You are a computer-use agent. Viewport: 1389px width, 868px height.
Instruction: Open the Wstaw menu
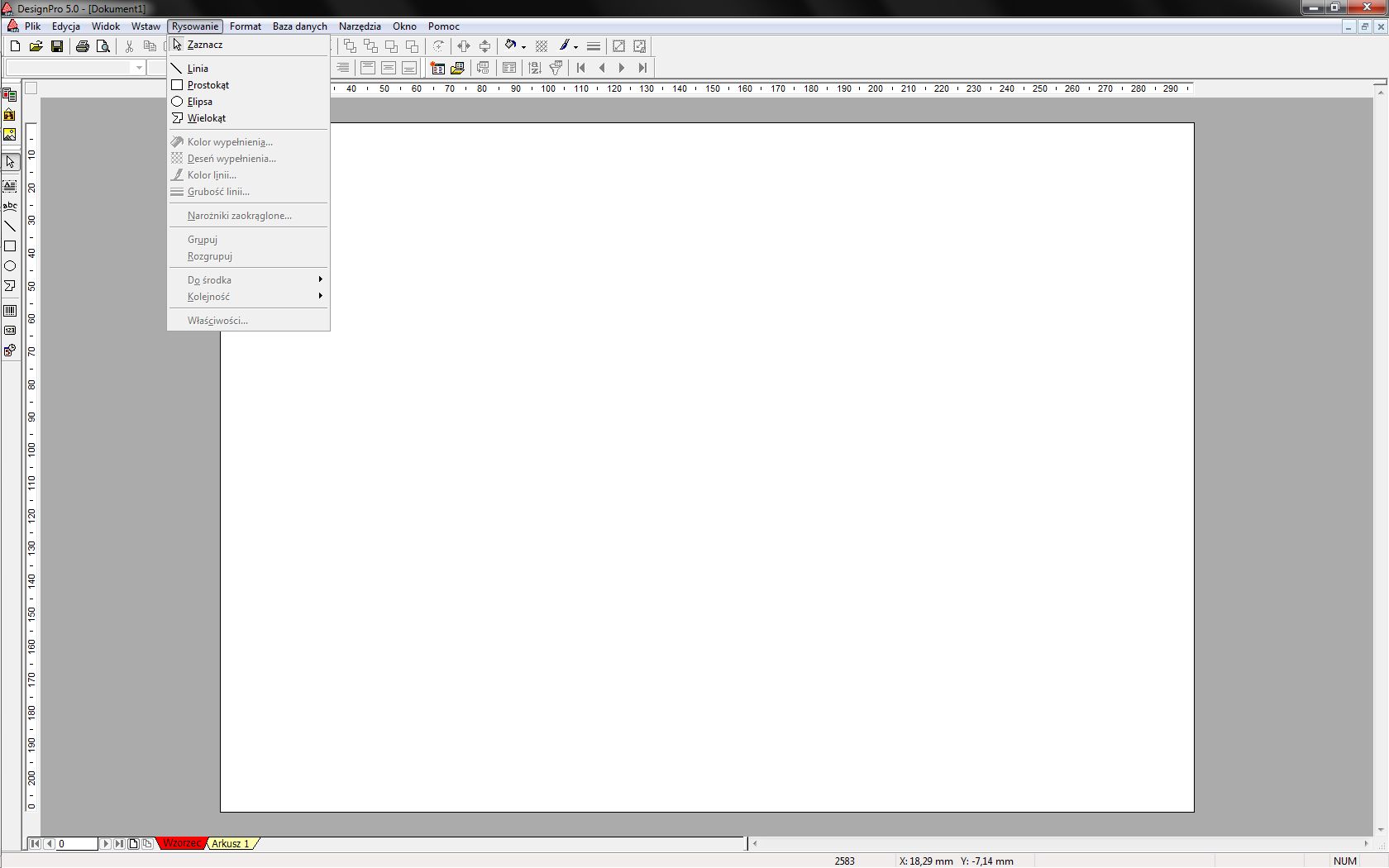(x=146, y=26)
